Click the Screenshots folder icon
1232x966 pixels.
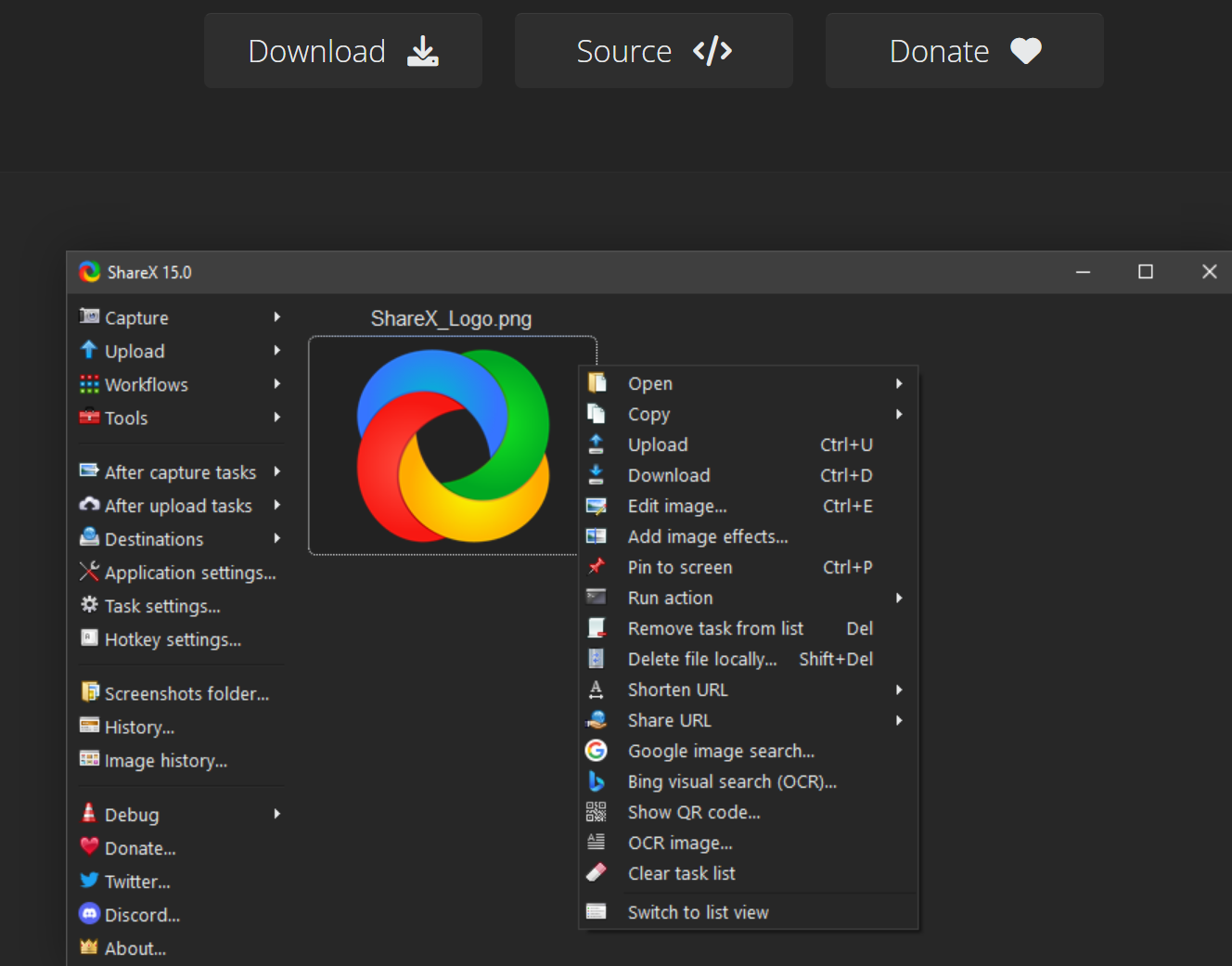[x=89, y=691]
